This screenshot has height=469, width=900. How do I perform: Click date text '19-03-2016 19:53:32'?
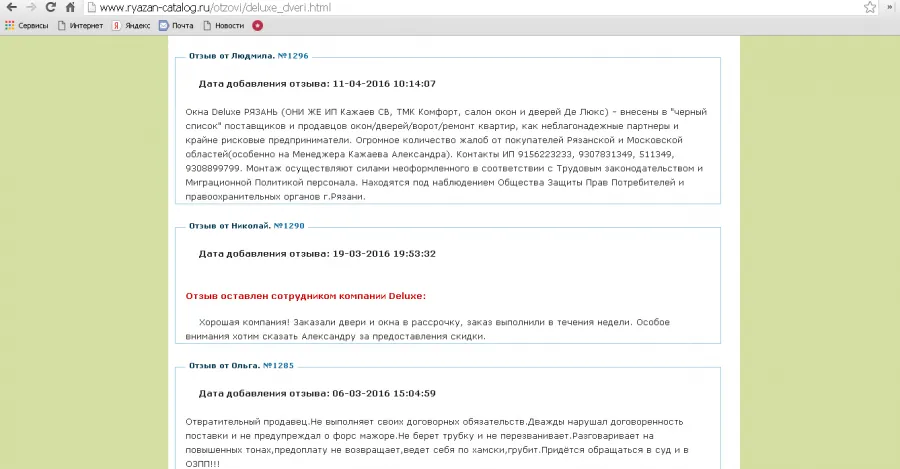point(384,254)
